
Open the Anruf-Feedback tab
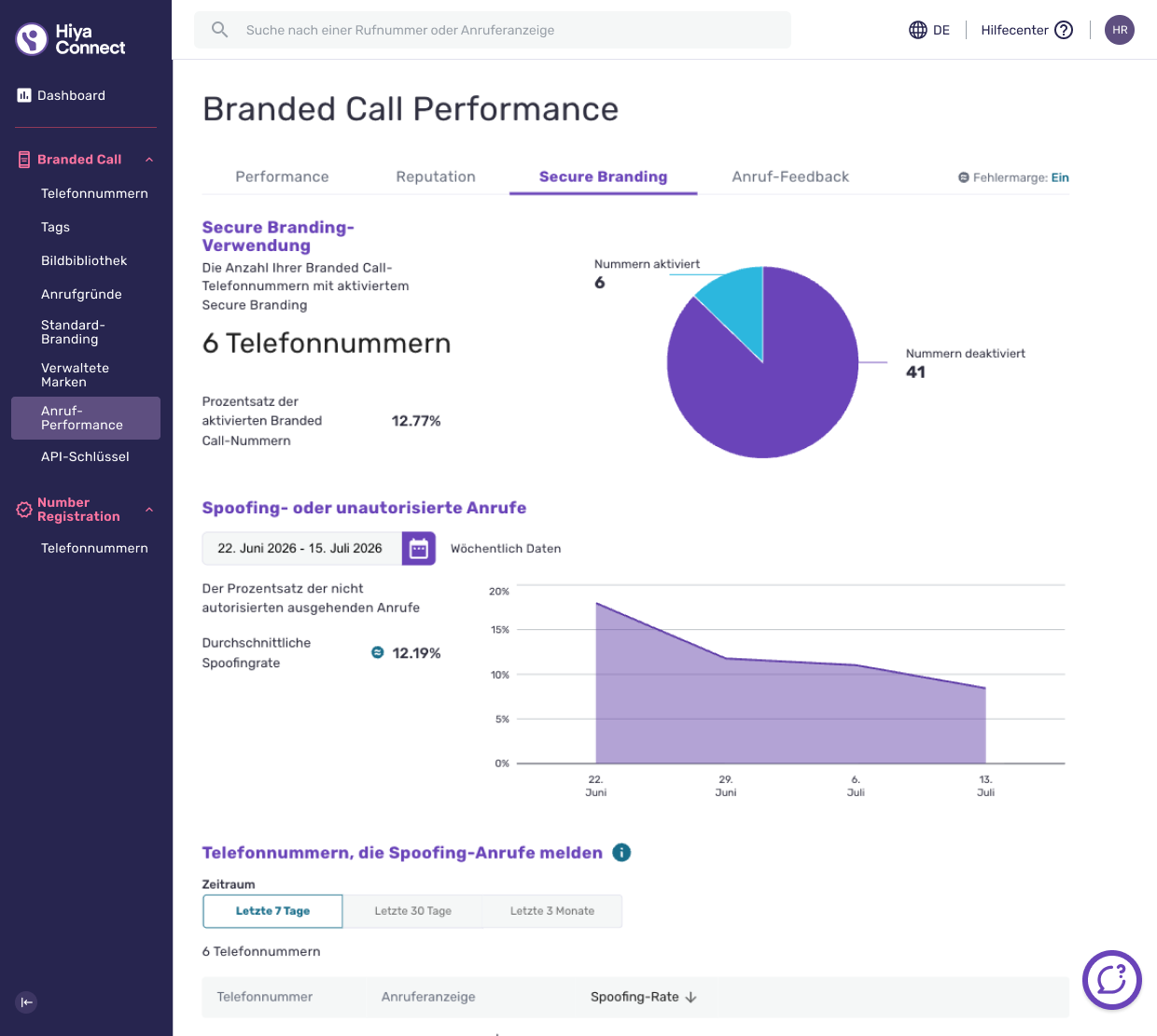coord(790,176)
